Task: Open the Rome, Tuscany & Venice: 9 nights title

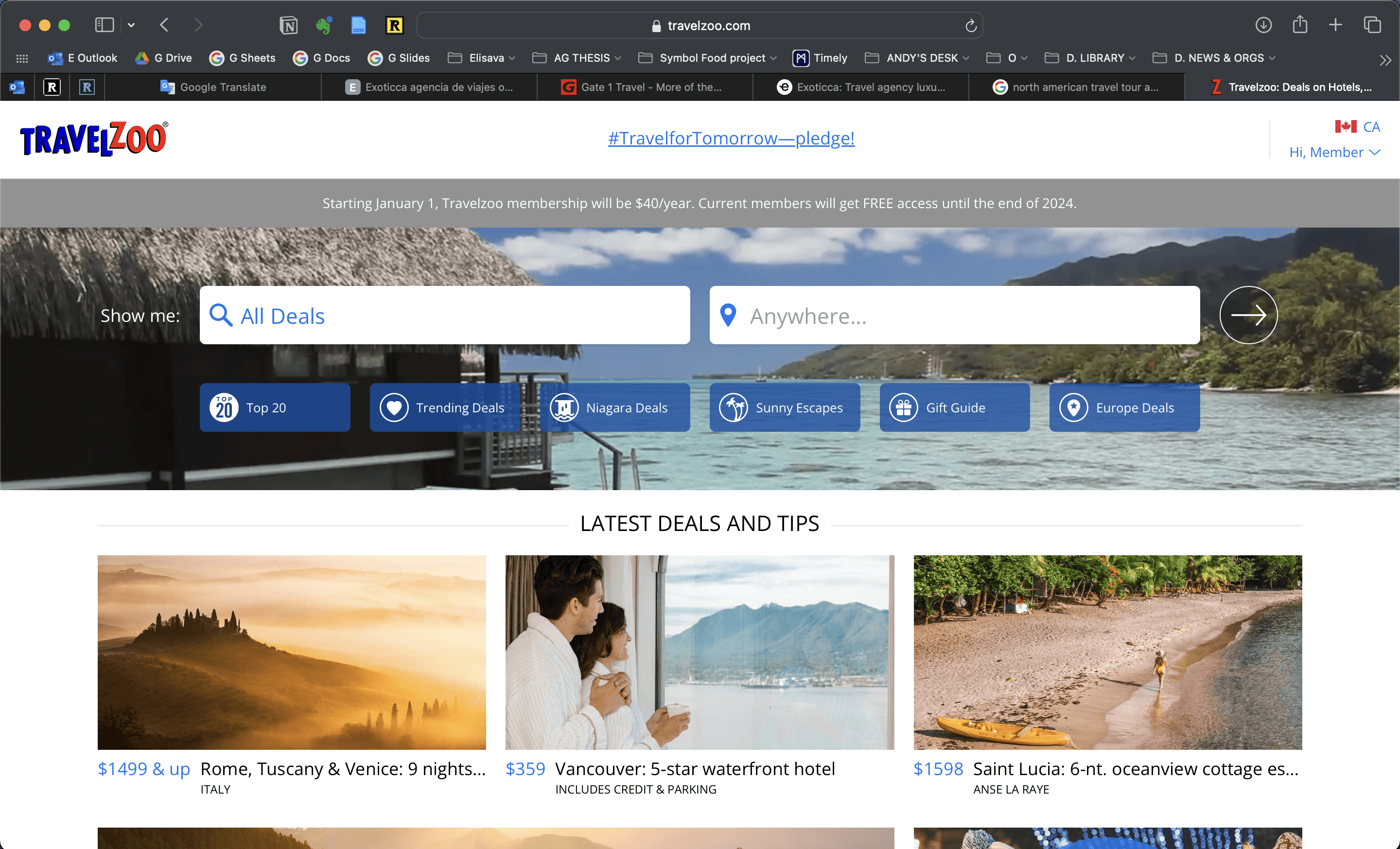Action: [343, 768]
